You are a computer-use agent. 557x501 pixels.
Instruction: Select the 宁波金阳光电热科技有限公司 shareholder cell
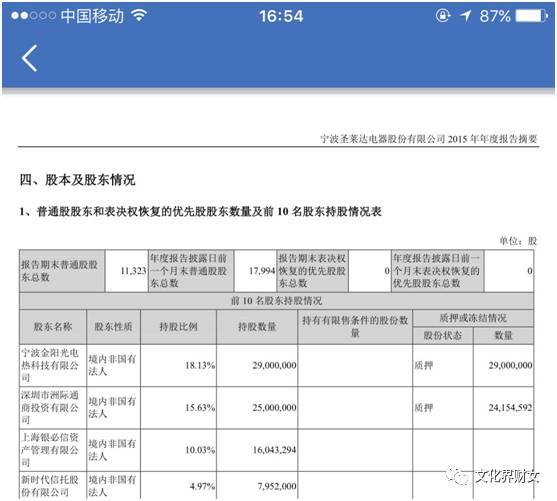click(x=53, y=365)
